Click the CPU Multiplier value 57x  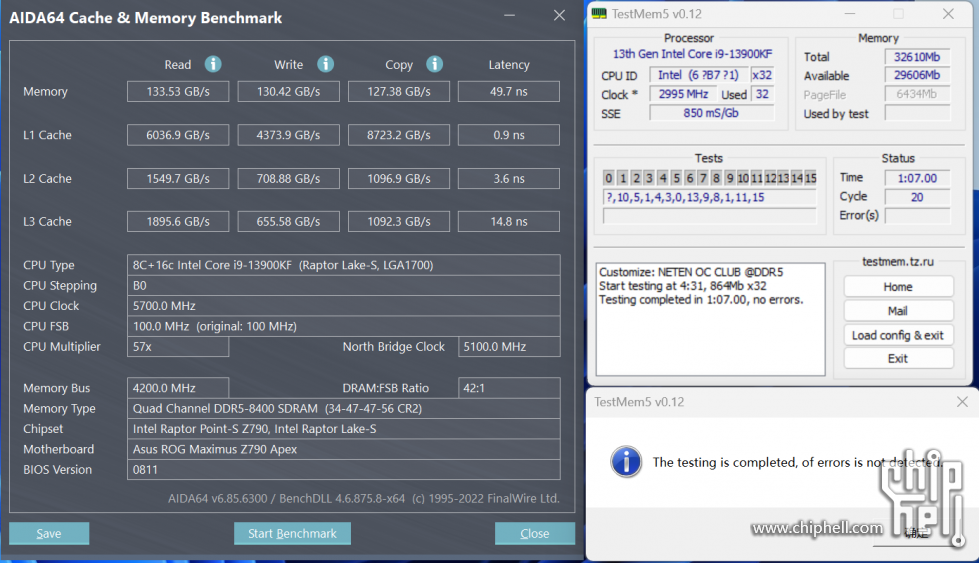click(x=178, y=346)
